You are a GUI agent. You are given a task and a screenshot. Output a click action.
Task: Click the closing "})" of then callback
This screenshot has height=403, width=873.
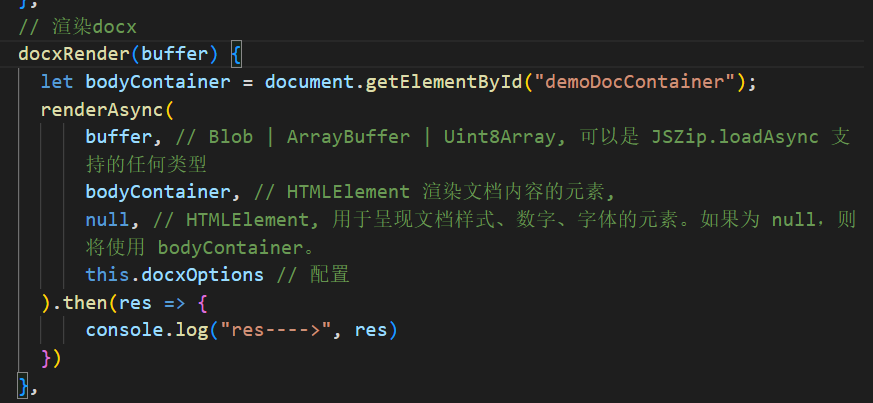51,358
